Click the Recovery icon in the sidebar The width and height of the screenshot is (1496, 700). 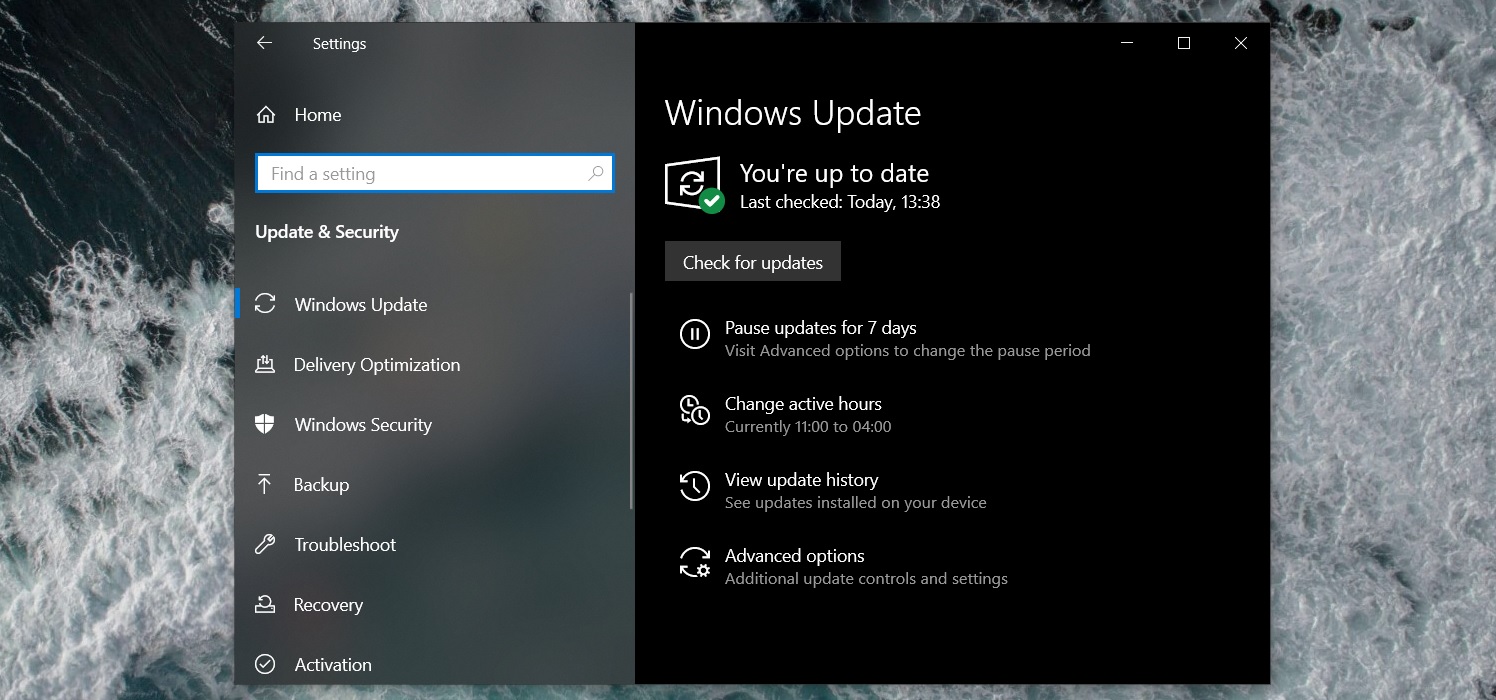(x=265, y=604)
